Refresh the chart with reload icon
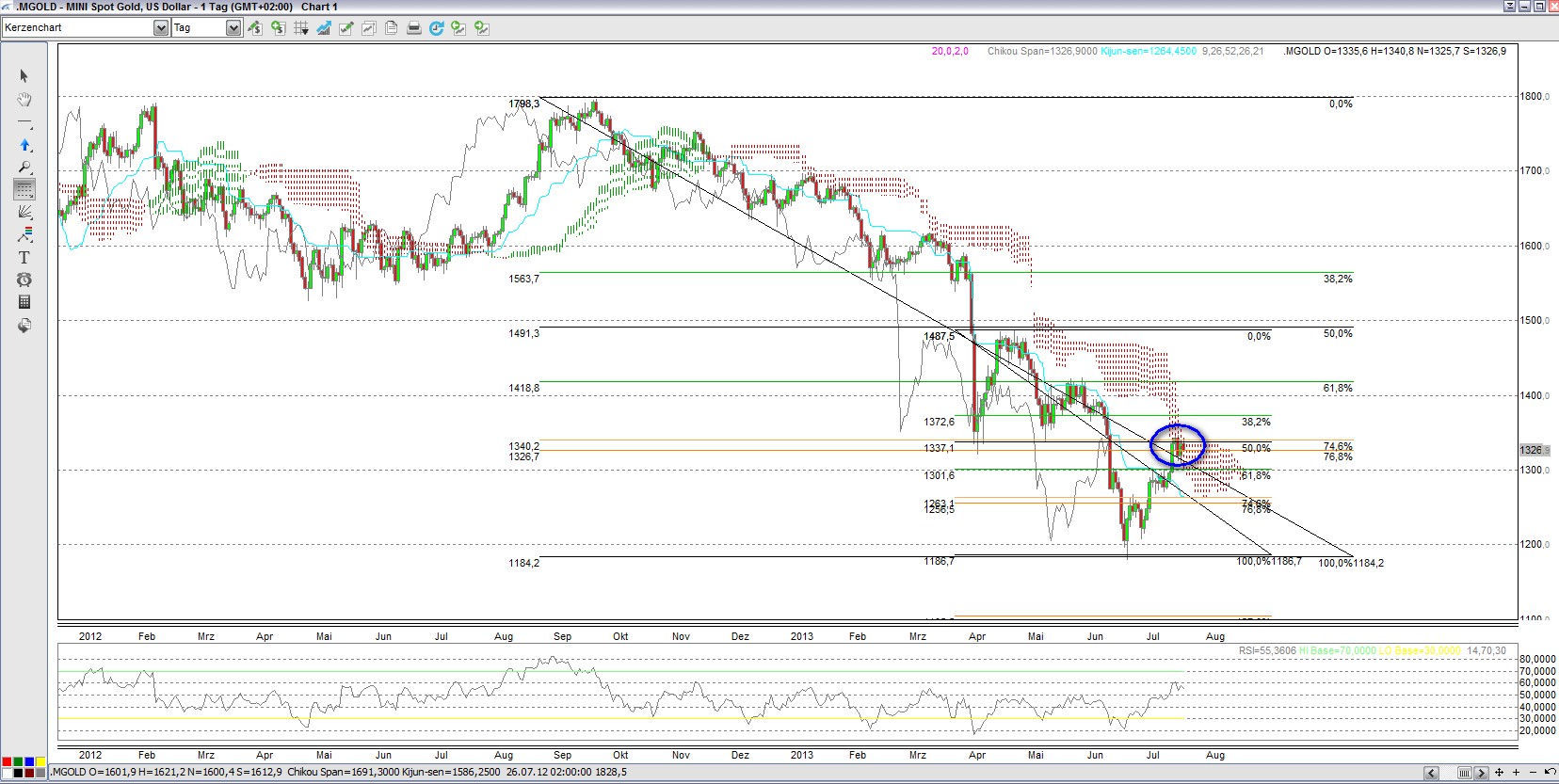 tap(436, 28)
